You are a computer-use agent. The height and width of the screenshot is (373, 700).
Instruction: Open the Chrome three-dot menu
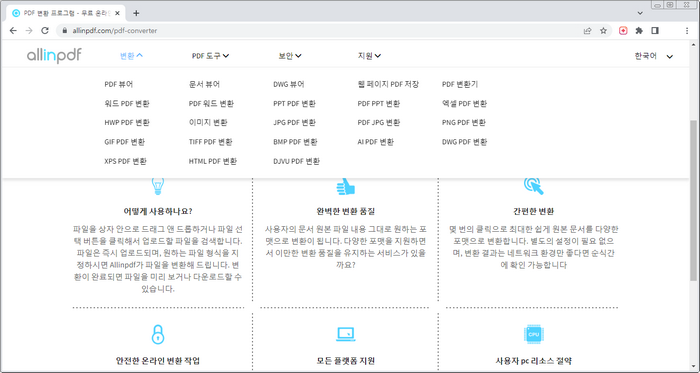point(687,31)
